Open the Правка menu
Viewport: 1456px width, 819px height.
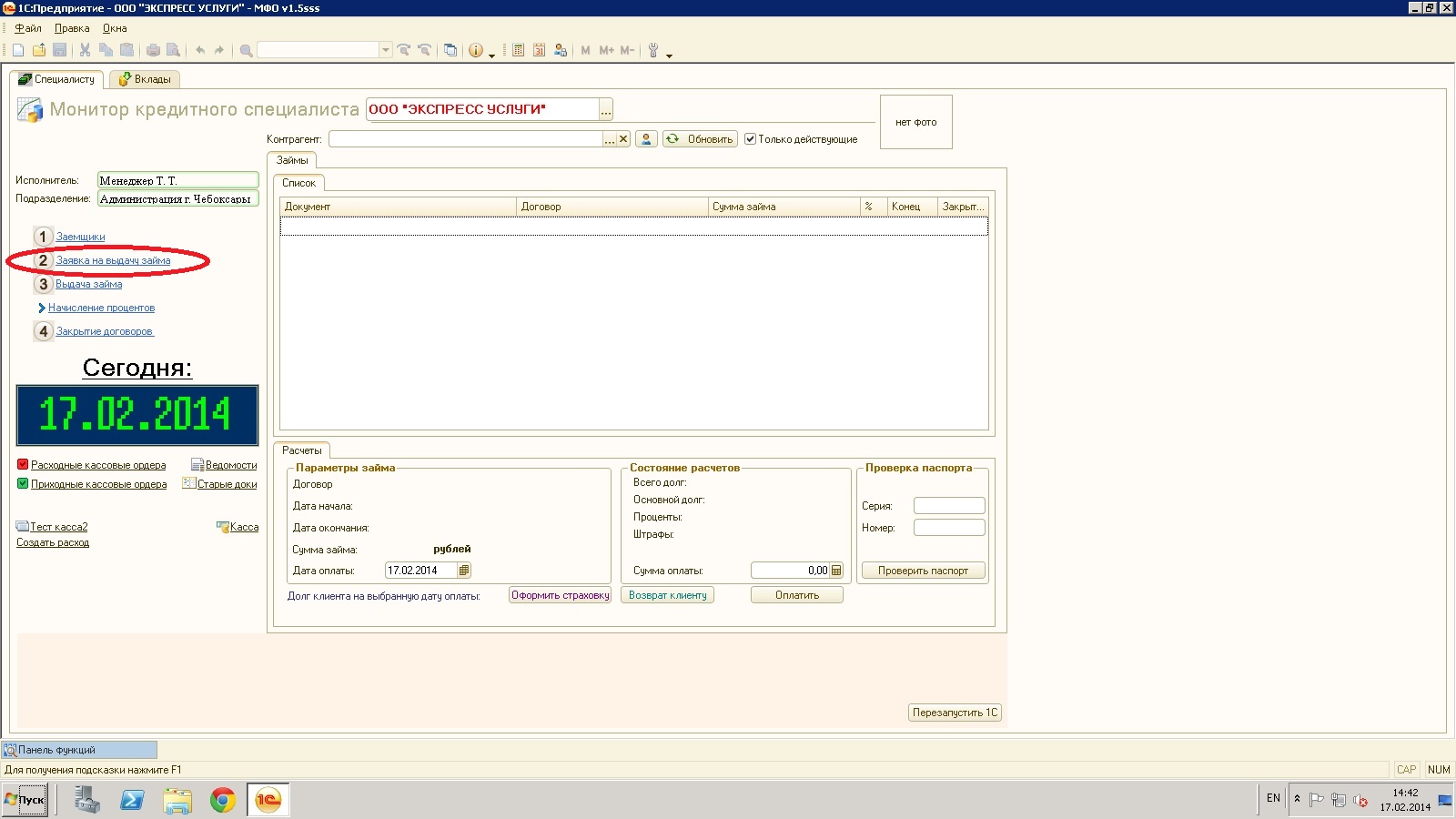click(x=72, y=28)
